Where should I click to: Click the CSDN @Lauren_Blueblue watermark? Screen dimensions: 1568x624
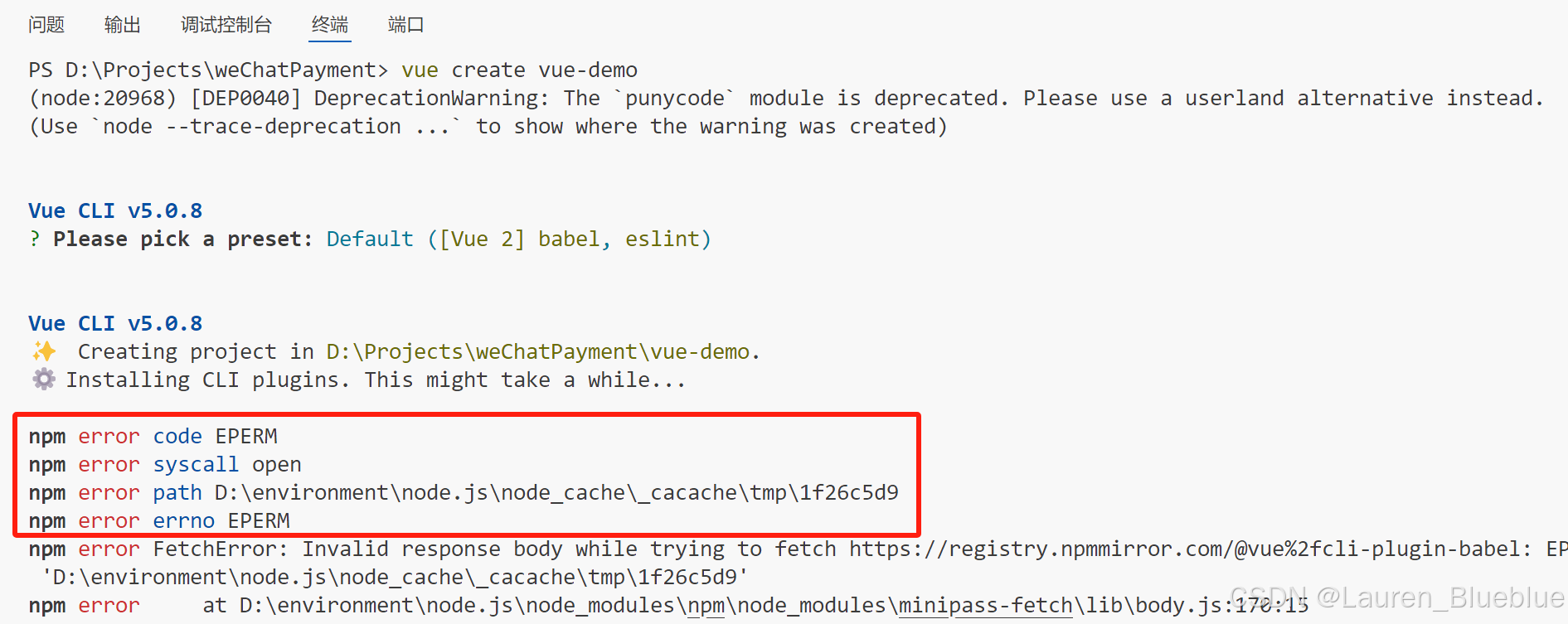[x=1397, y=597]
